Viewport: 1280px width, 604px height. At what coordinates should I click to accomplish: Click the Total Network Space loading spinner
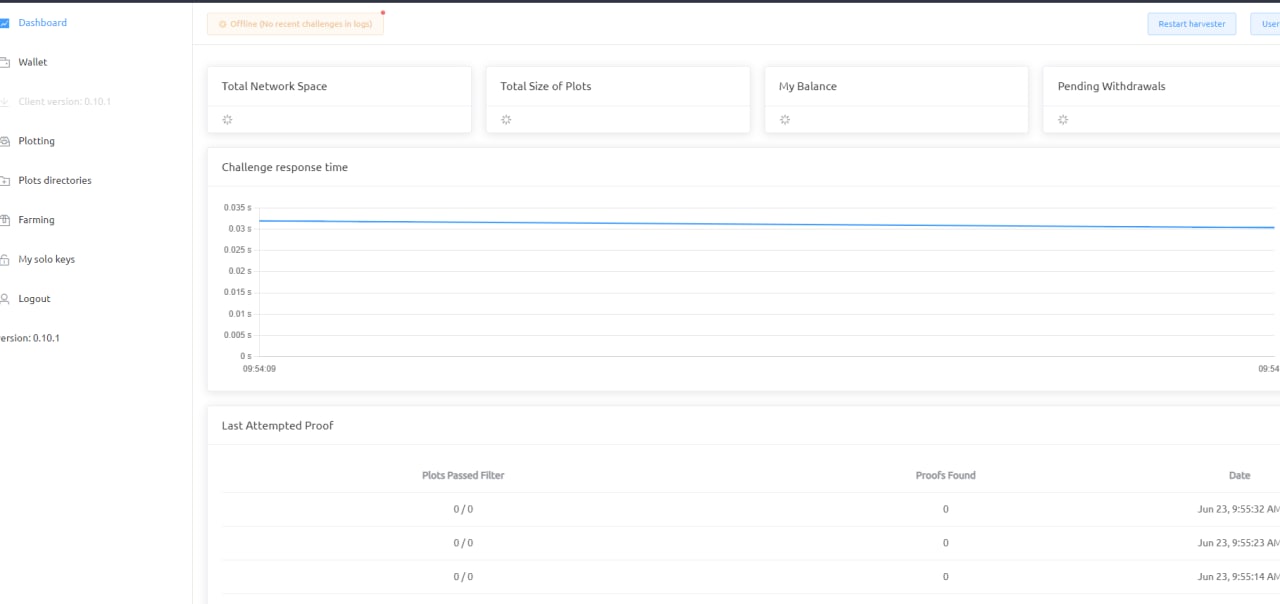pos(227,120)
